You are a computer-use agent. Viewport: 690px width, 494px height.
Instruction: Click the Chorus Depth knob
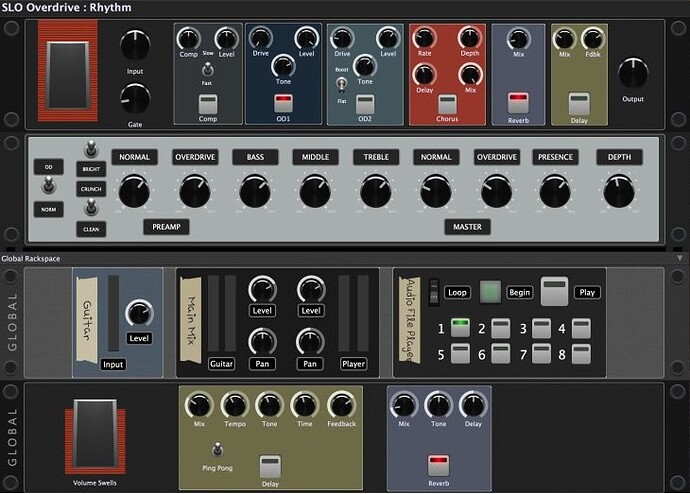[470, 38]
